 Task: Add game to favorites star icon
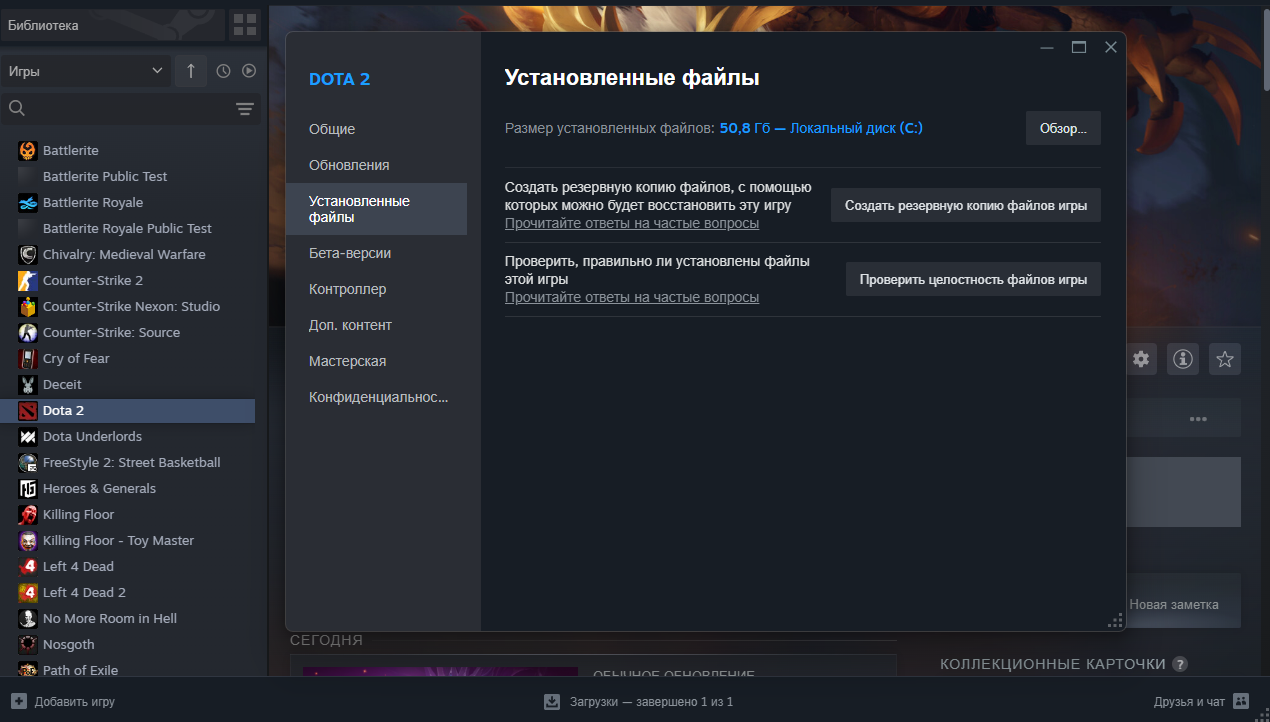1225,359
